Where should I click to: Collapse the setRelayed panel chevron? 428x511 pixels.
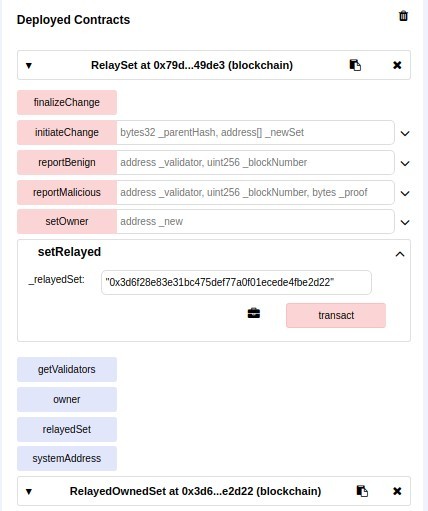pos(400,254)
